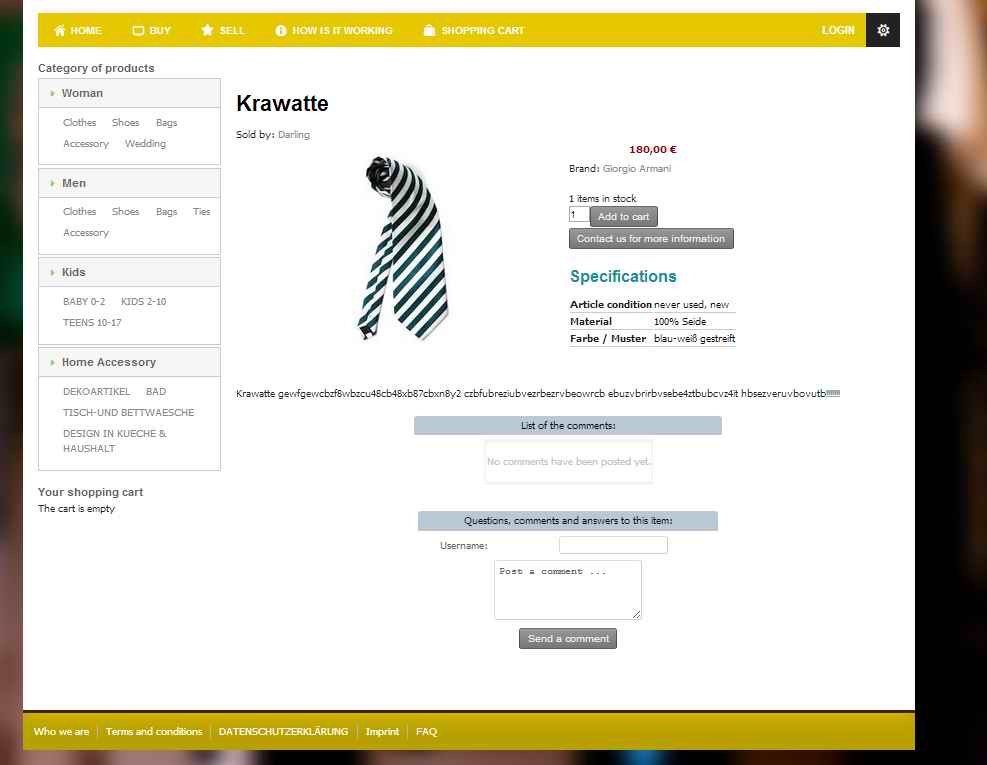Open BABY 0-2 subcategory

point(84,302)
